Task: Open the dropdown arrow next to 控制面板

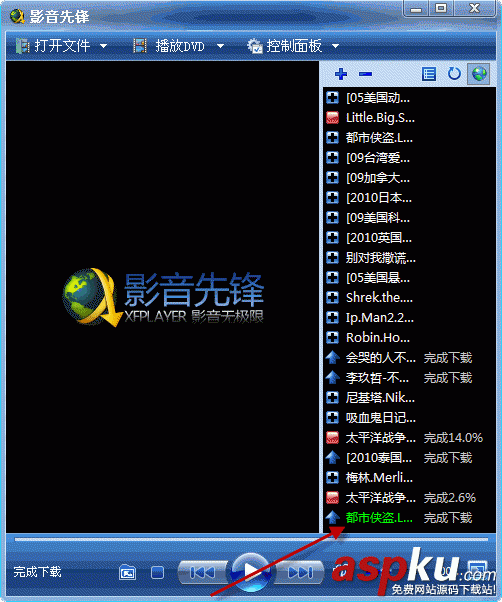Action: coord(335,46)
